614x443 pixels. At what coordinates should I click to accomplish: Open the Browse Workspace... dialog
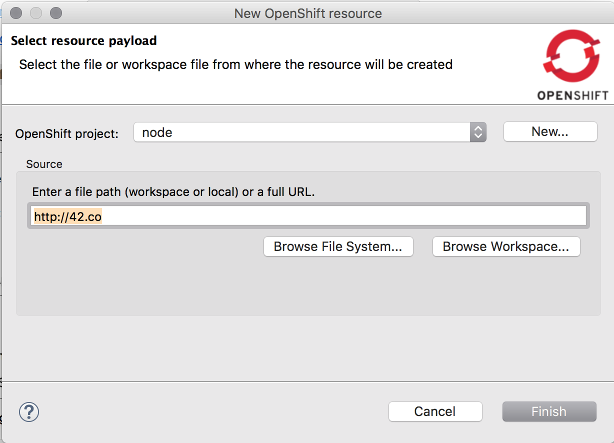point(506,246)
